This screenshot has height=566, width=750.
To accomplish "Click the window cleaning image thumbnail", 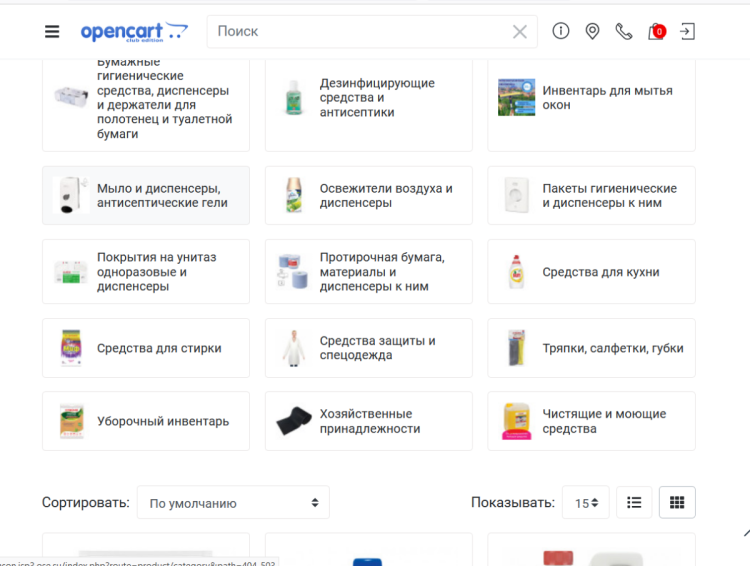I will pyautogui.click(x=517, y=98).
